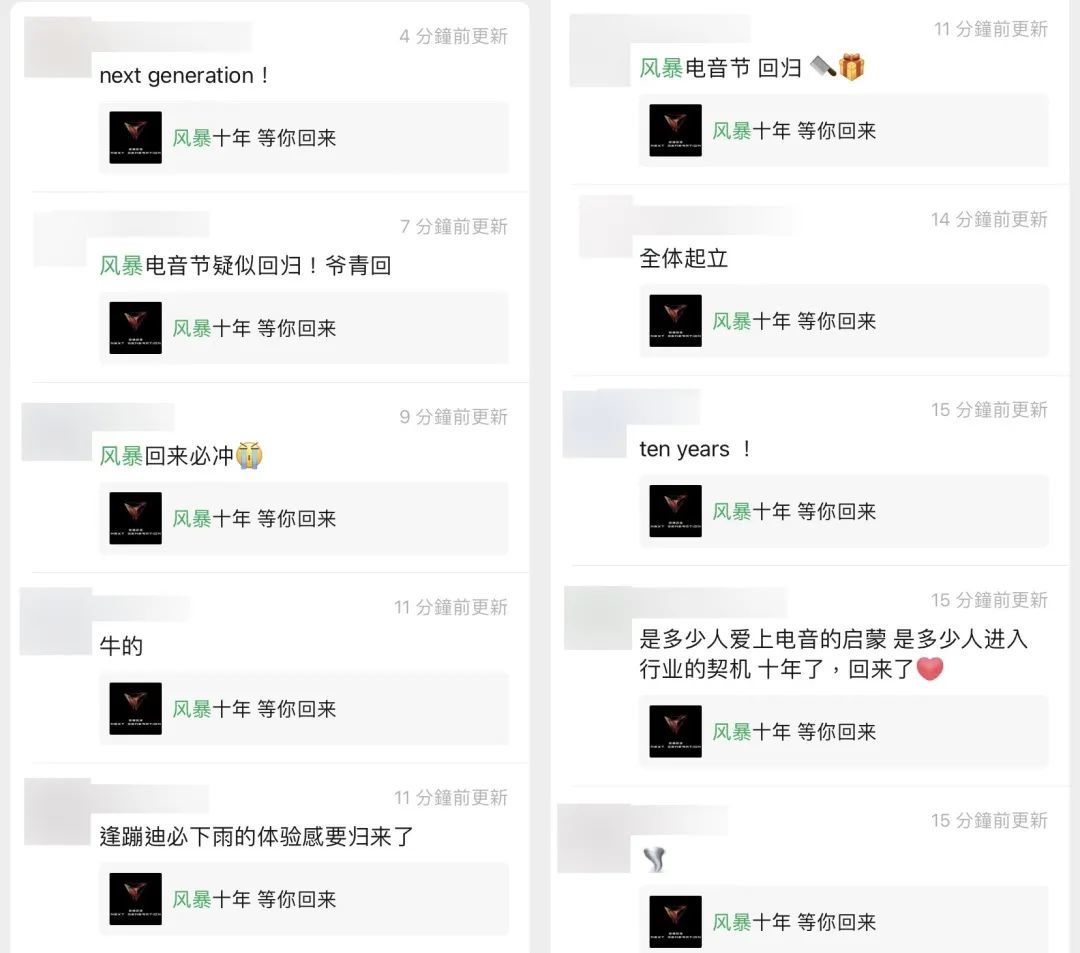
Task: Open link card below "风暴回来必冲" post
Action: pyautogui.click(x=304, y=519)
